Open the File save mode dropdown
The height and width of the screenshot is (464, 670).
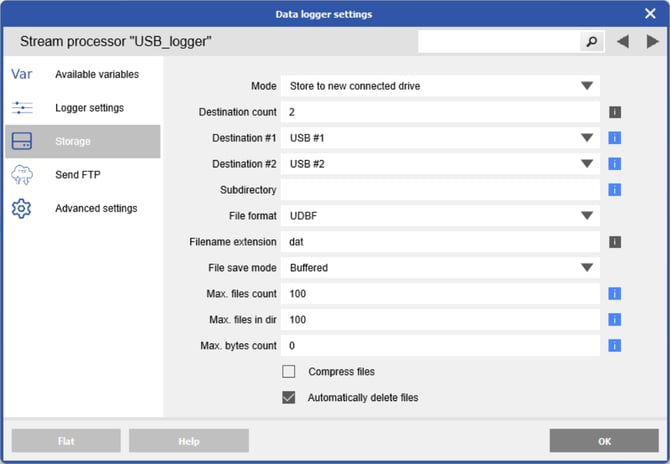coord(587,268)
